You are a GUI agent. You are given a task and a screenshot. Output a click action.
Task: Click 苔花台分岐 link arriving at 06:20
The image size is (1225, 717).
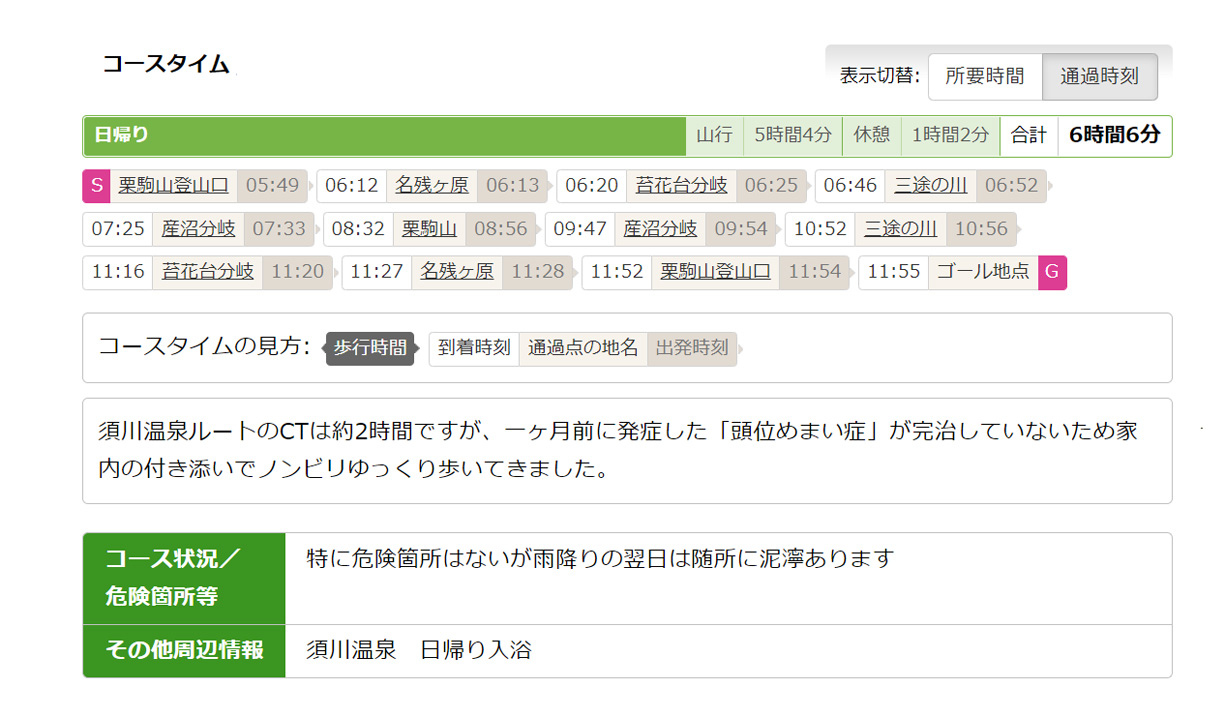681,186
